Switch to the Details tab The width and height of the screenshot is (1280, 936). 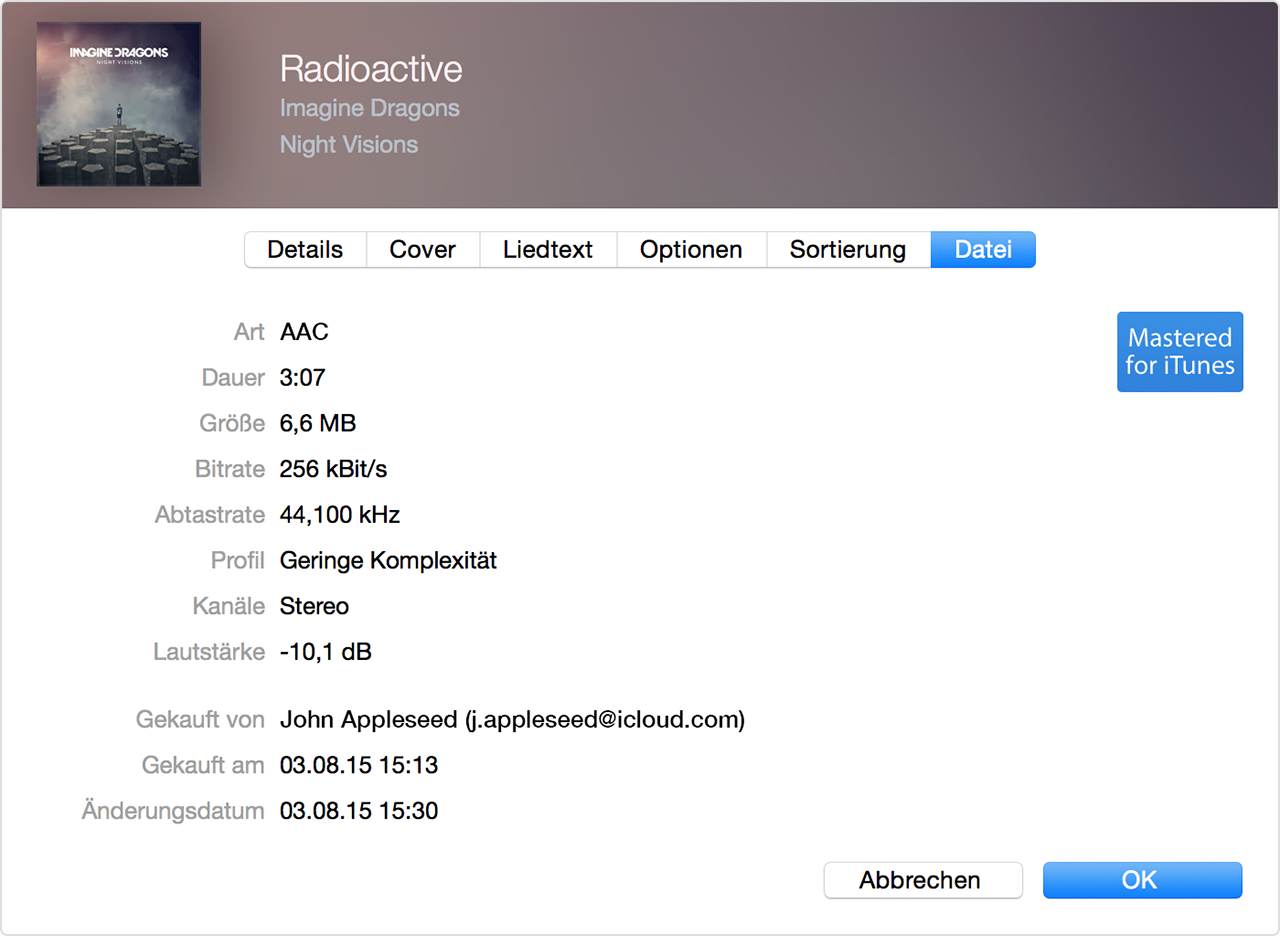pyautogui.click(x=305, y=250)
